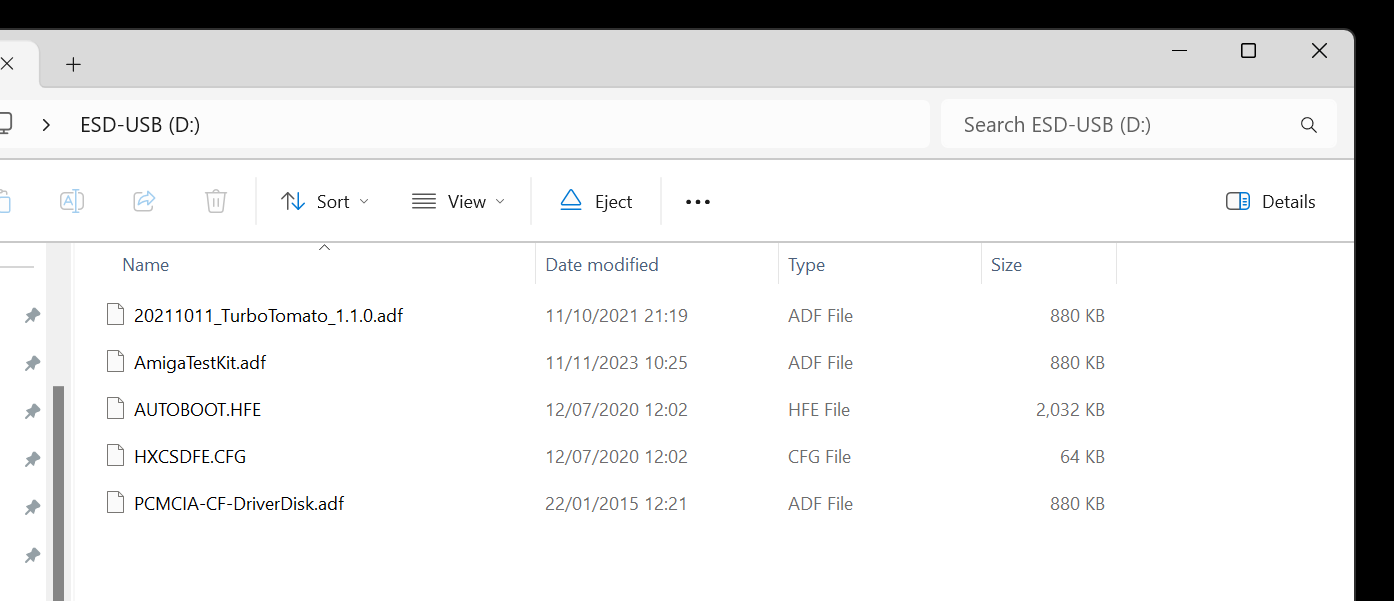Click the navigation pane scrollbar
1394x601 pixels.
tap(59, 493)
